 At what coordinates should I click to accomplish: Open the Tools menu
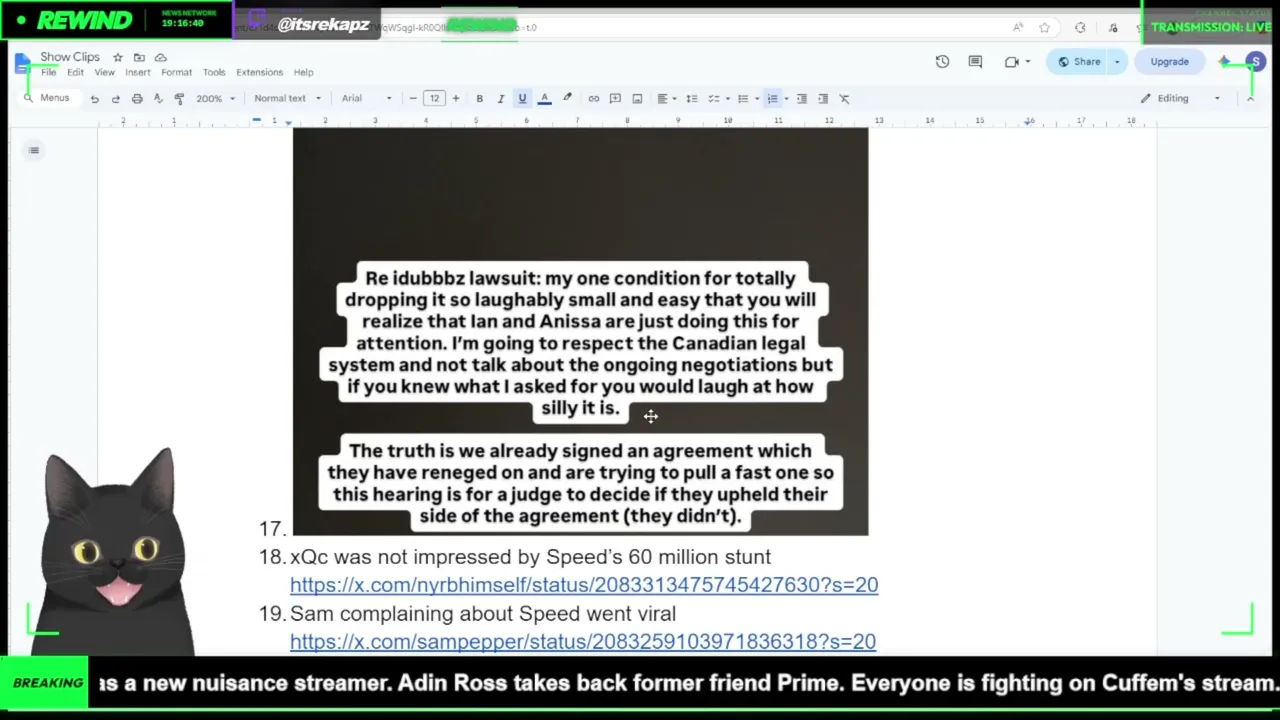pos(214,72)
